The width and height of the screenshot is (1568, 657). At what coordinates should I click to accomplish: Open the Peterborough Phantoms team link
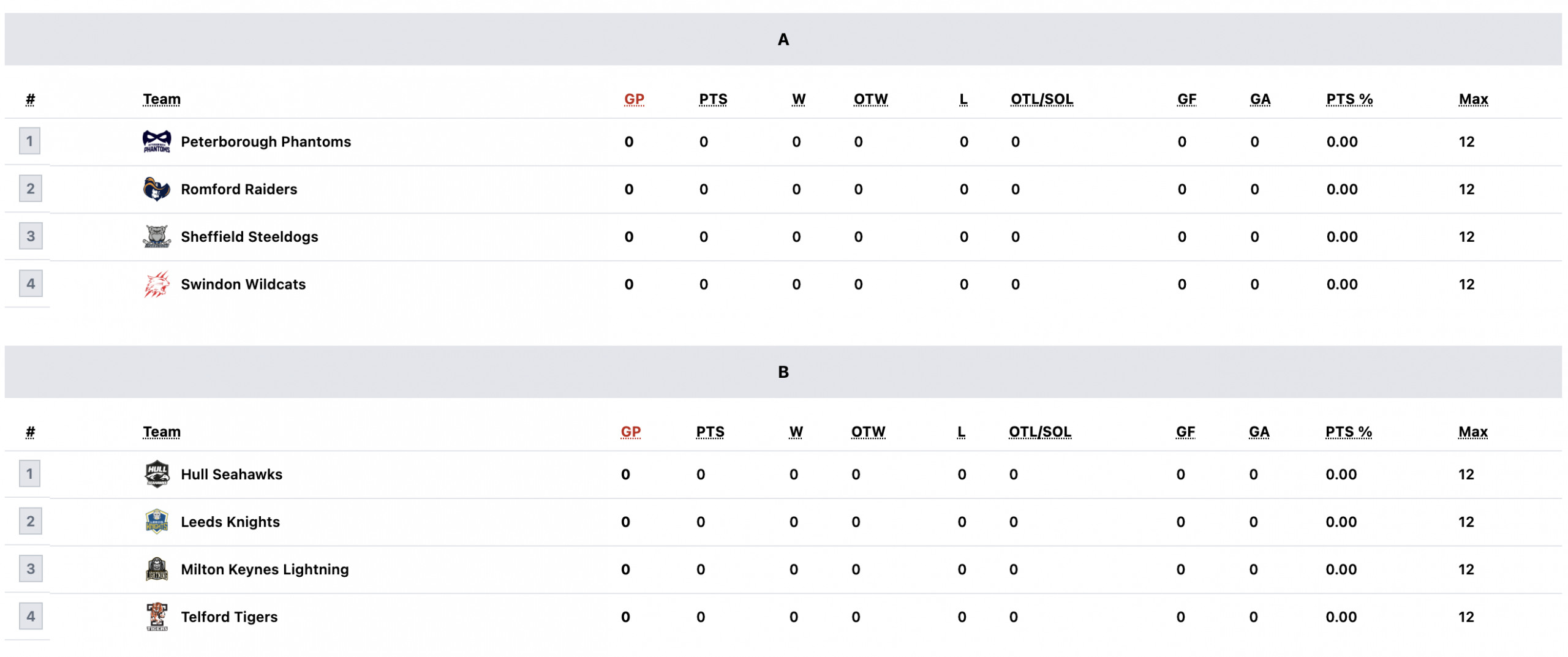pyautogui.click(x=265, y=142)
